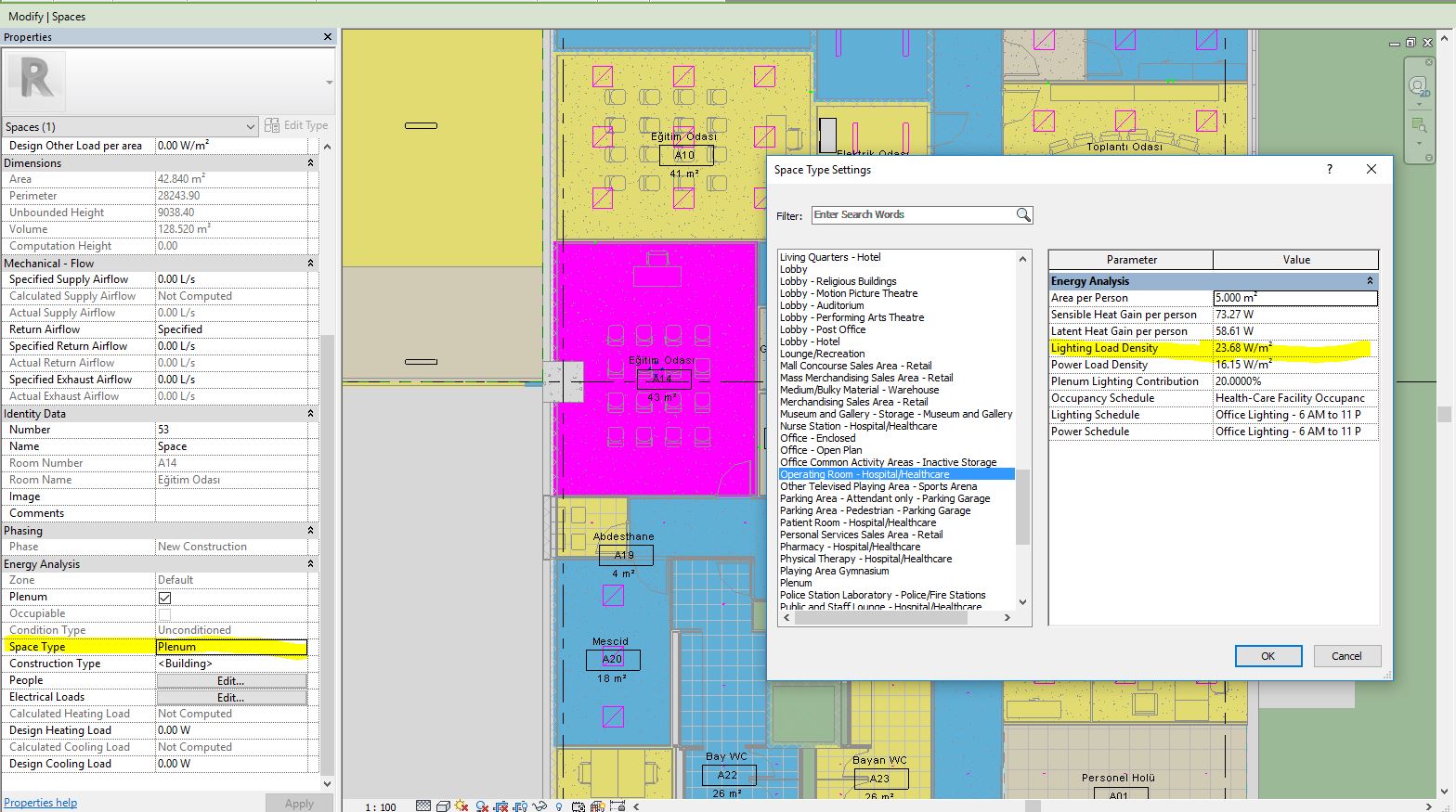Open help in Space Type Settings dialog
1456x812 pixels.
click(1330, 169)
